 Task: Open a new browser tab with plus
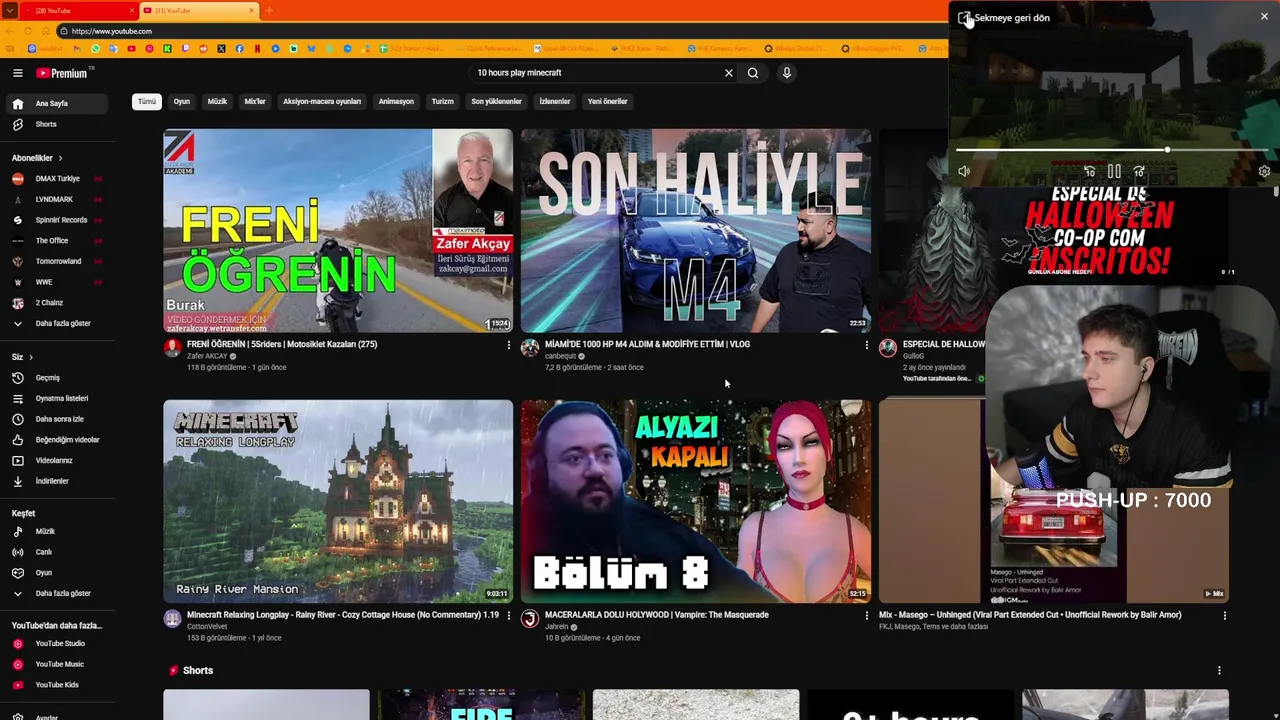(268, 10)
